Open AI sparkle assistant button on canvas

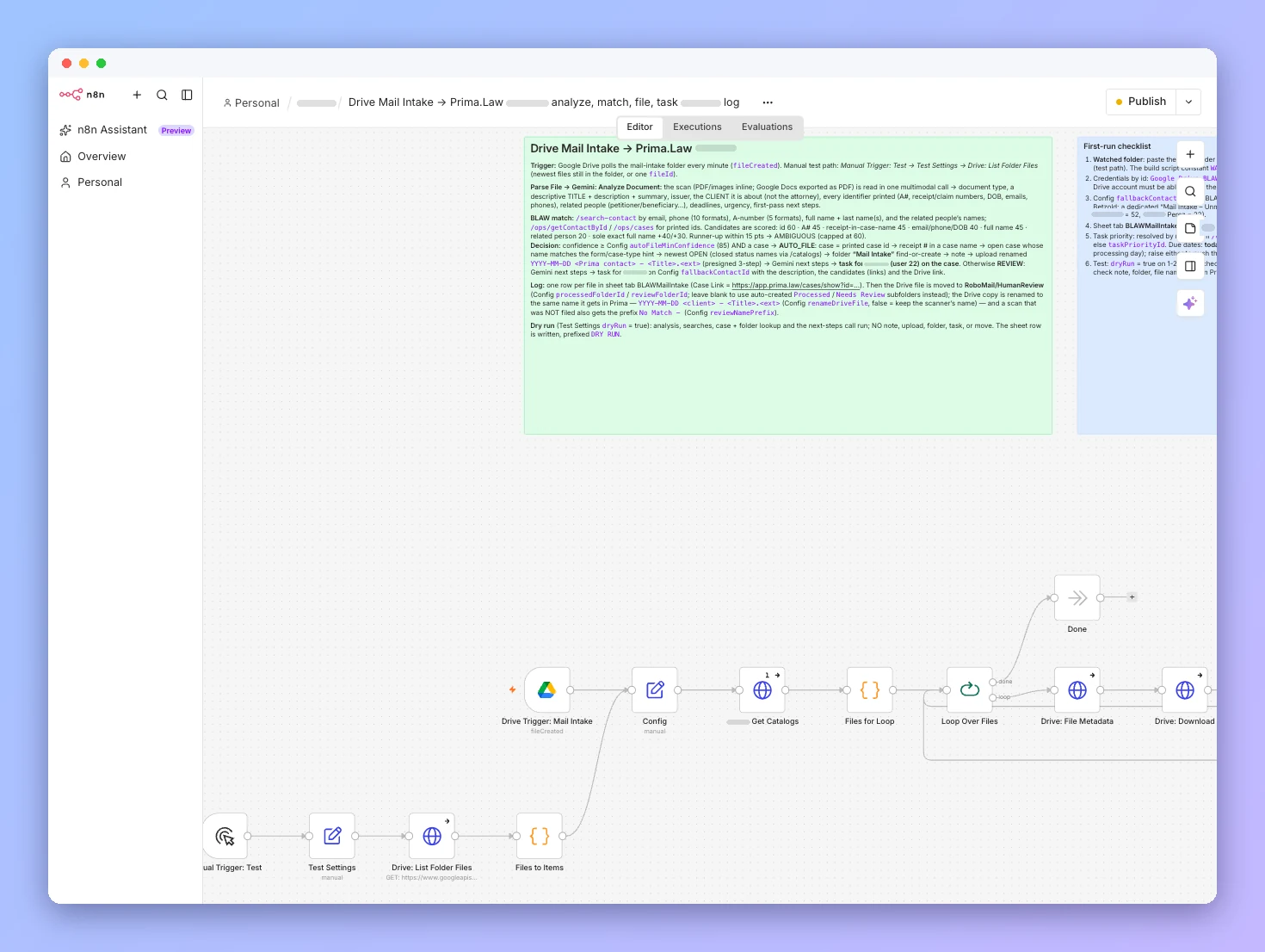click(1190, 303)
